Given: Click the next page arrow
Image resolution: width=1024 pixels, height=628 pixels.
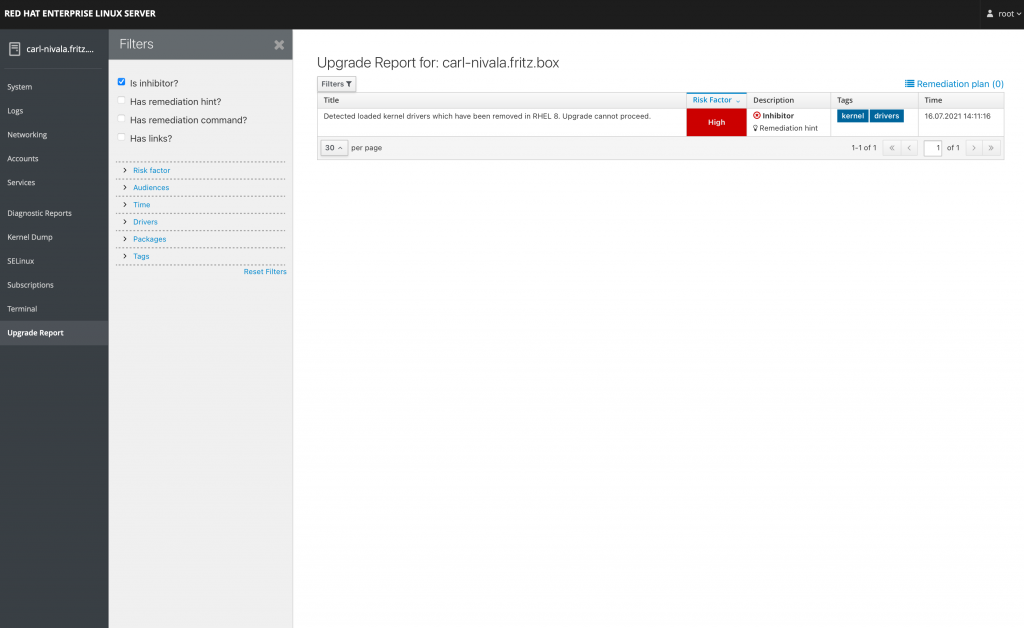Looking at the screenshot, I should 973,148.
